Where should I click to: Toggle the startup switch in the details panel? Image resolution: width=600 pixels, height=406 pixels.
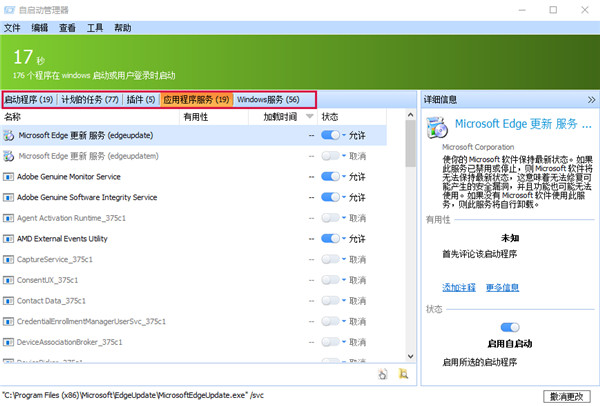click(510, 327)
